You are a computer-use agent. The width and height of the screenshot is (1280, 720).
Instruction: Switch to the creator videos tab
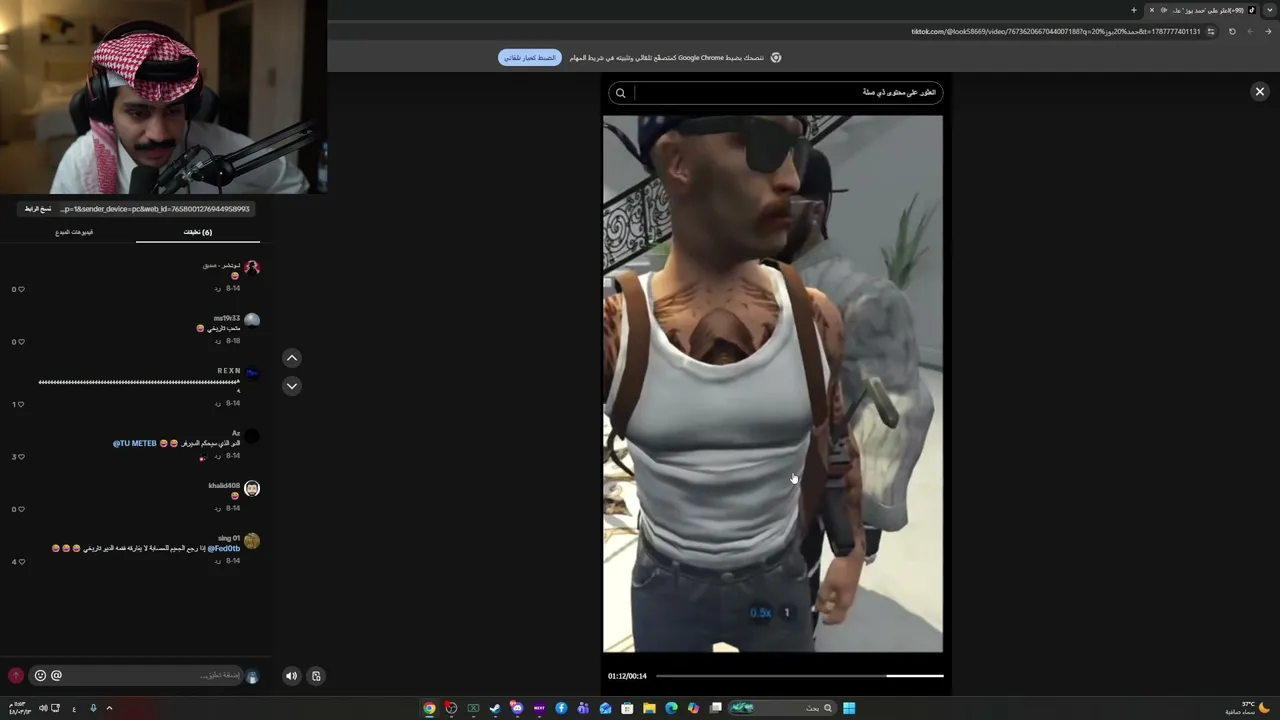click(74, 232)
